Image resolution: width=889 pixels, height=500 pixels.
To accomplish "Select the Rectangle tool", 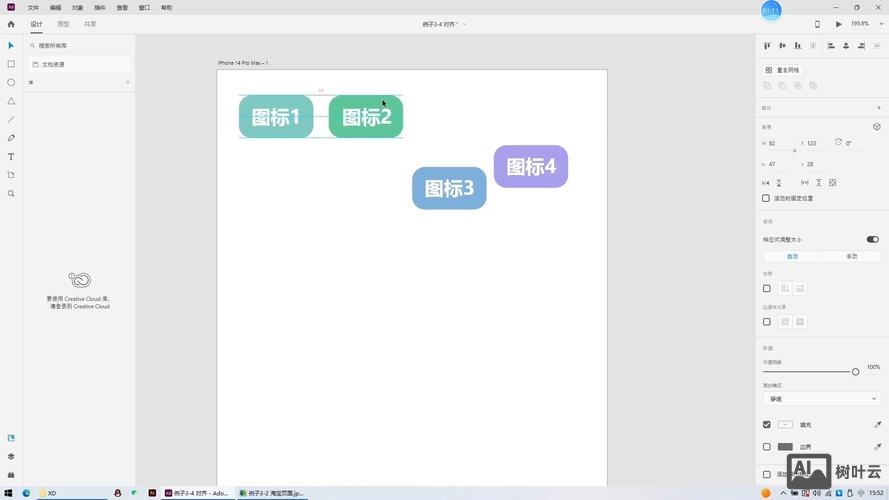I will coord(11,64).
